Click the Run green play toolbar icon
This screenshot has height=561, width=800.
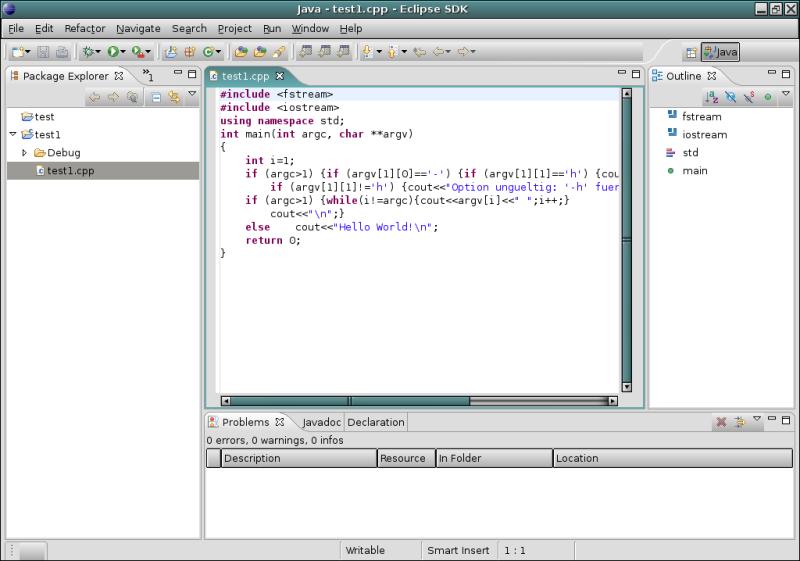click(113, 51)
